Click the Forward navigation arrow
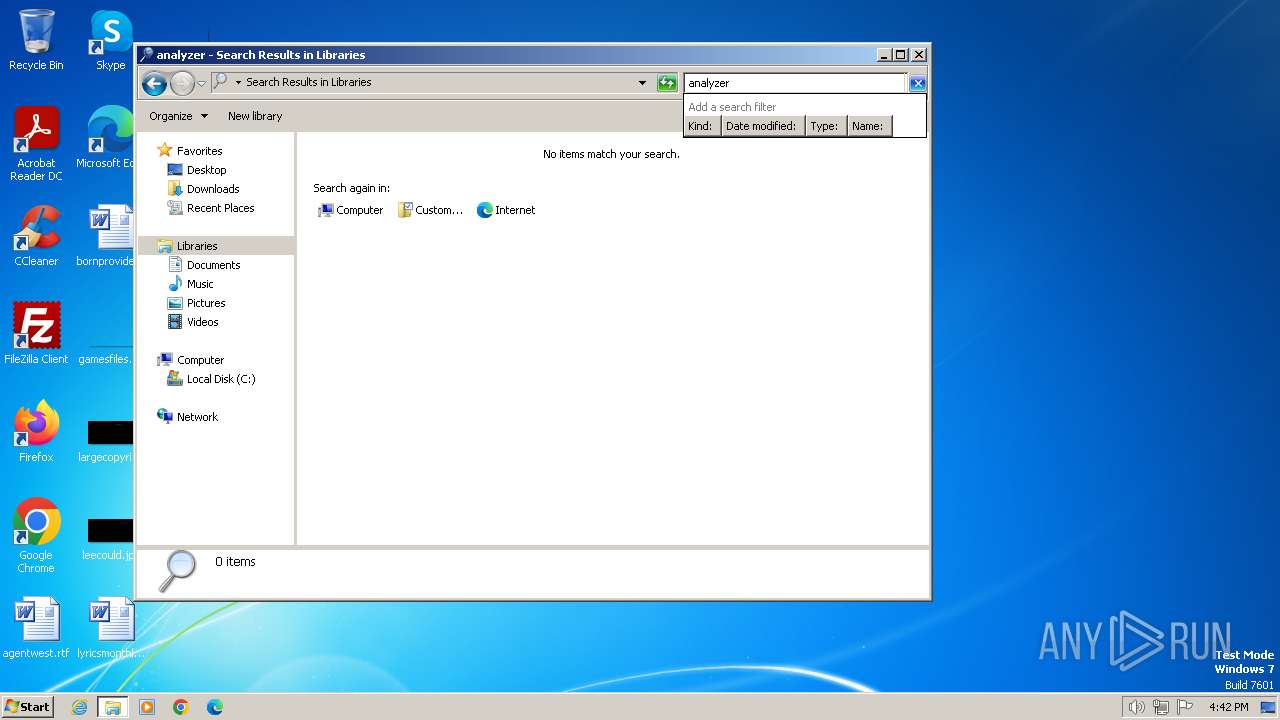1280x720 pixels. tap(182, 83)
